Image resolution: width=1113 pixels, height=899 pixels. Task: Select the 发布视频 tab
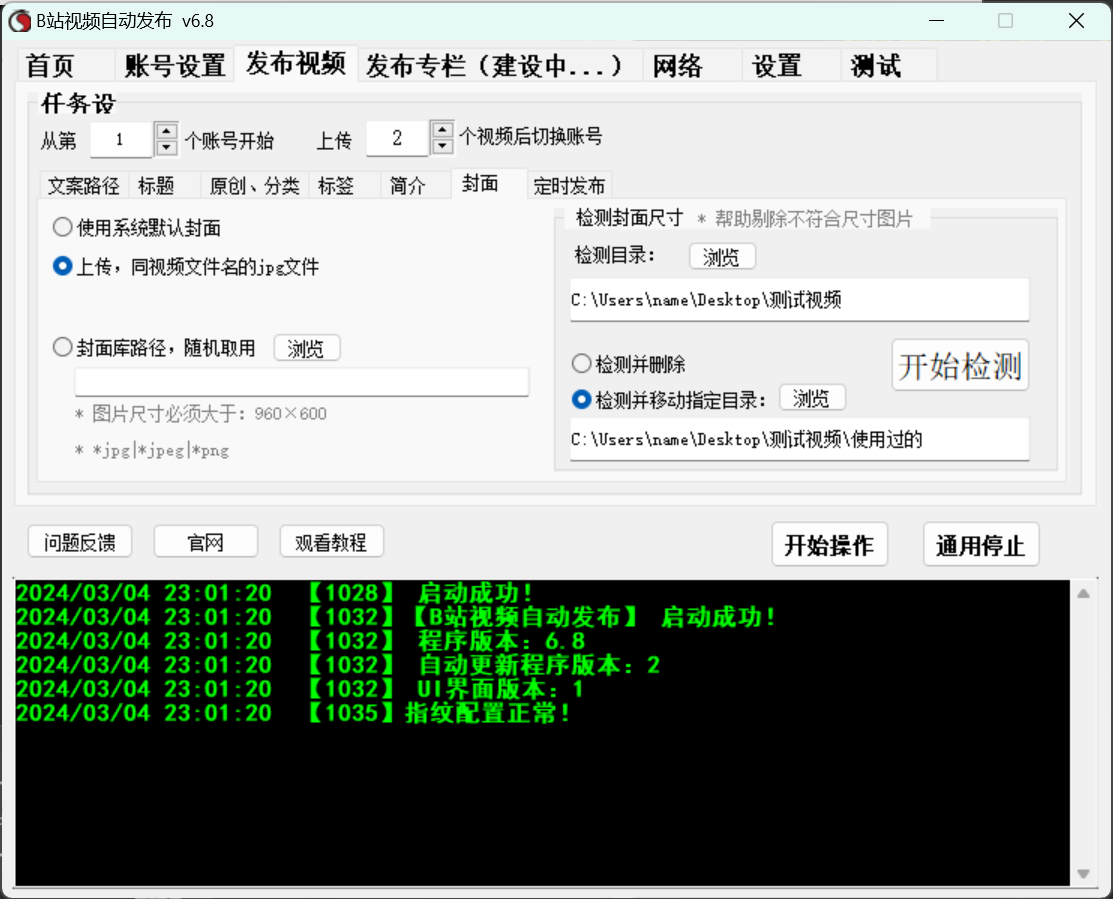point(296,64)
